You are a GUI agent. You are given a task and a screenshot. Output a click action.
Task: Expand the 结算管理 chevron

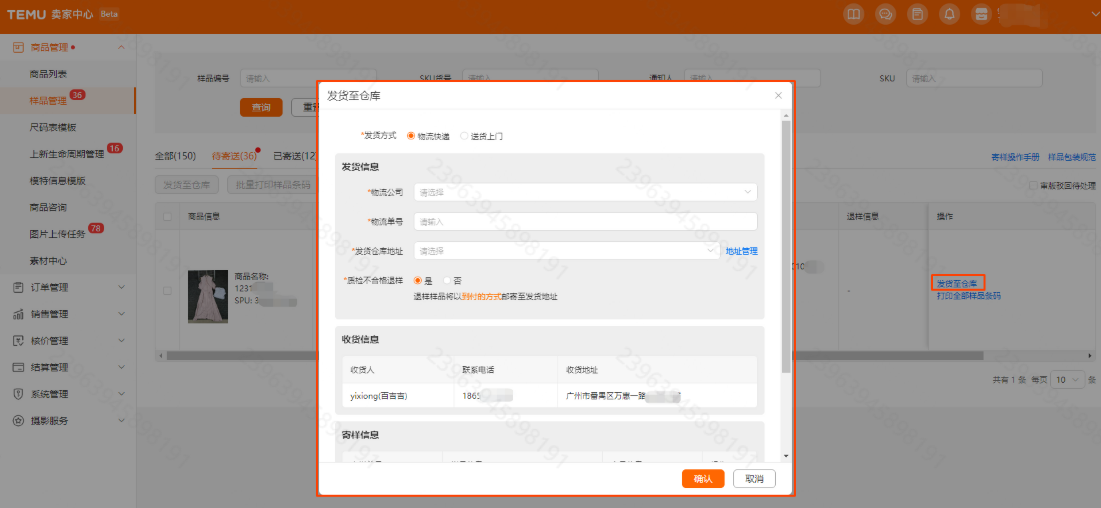(x=121, y=367)
